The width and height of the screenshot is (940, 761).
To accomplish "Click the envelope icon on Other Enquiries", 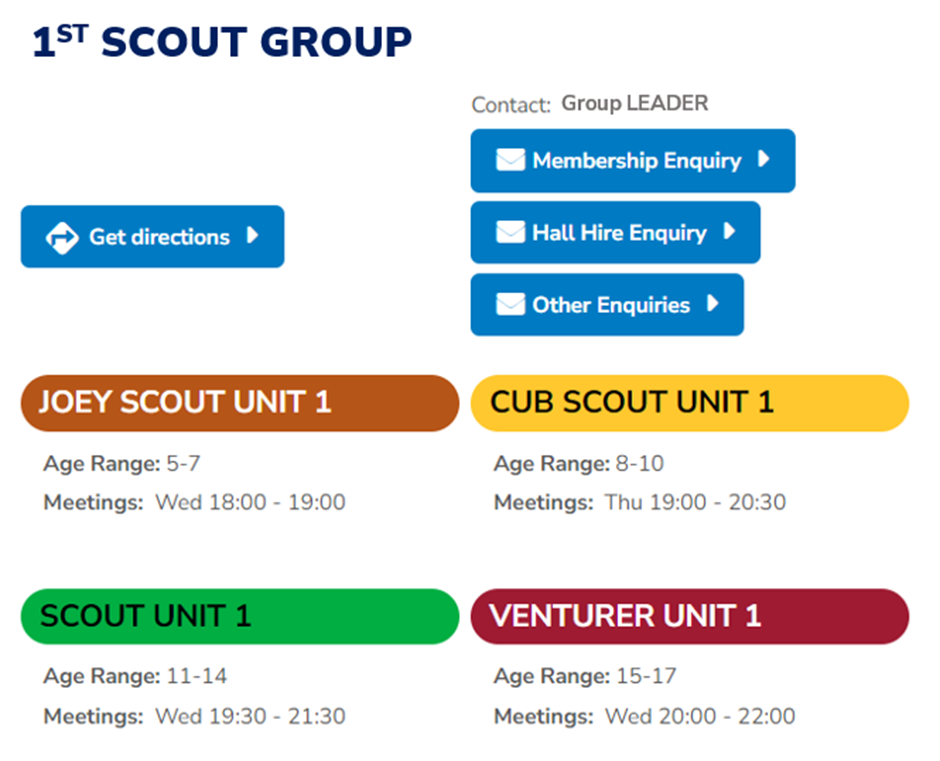I will coord(510,304).
